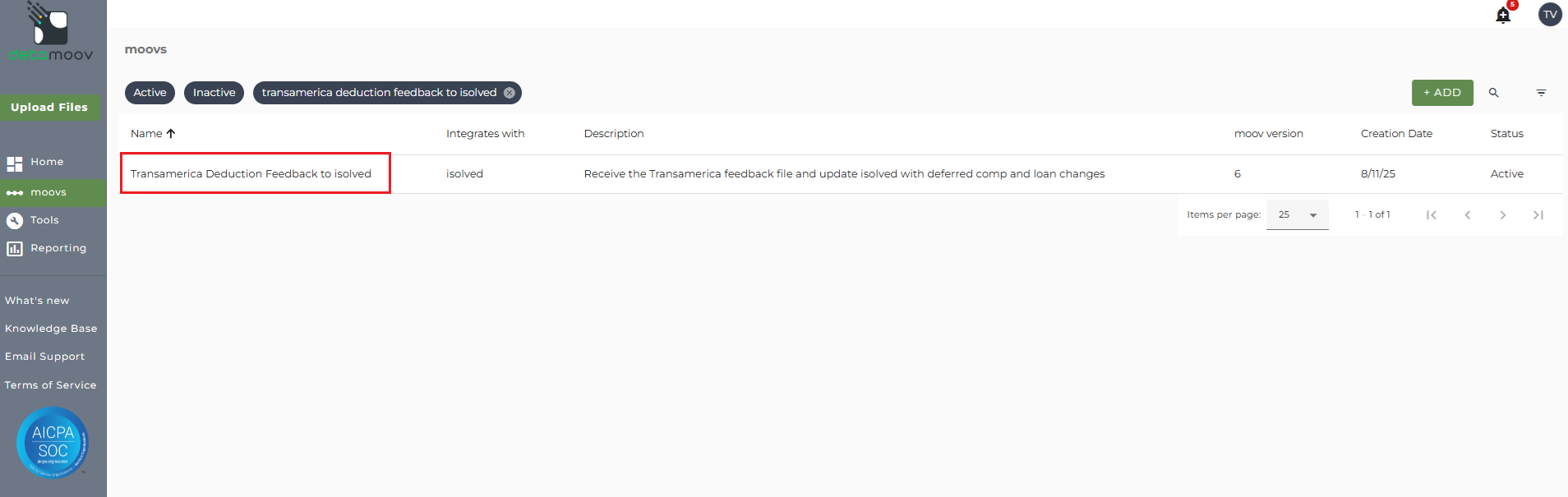Open Tools in the sidebar
Screen dimensions: 1568x497
[44, 220]
